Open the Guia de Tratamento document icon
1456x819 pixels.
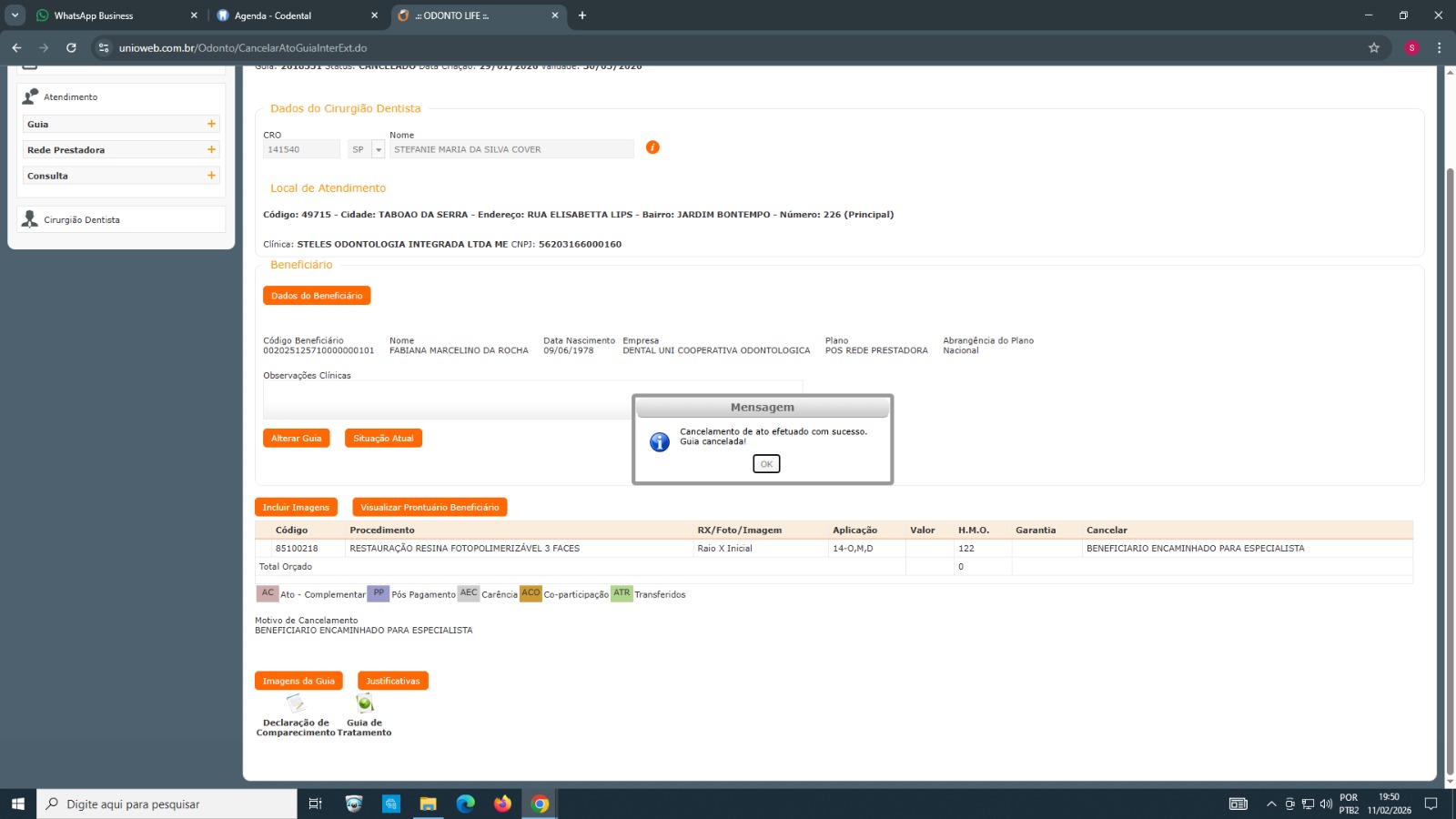[365, 703]
